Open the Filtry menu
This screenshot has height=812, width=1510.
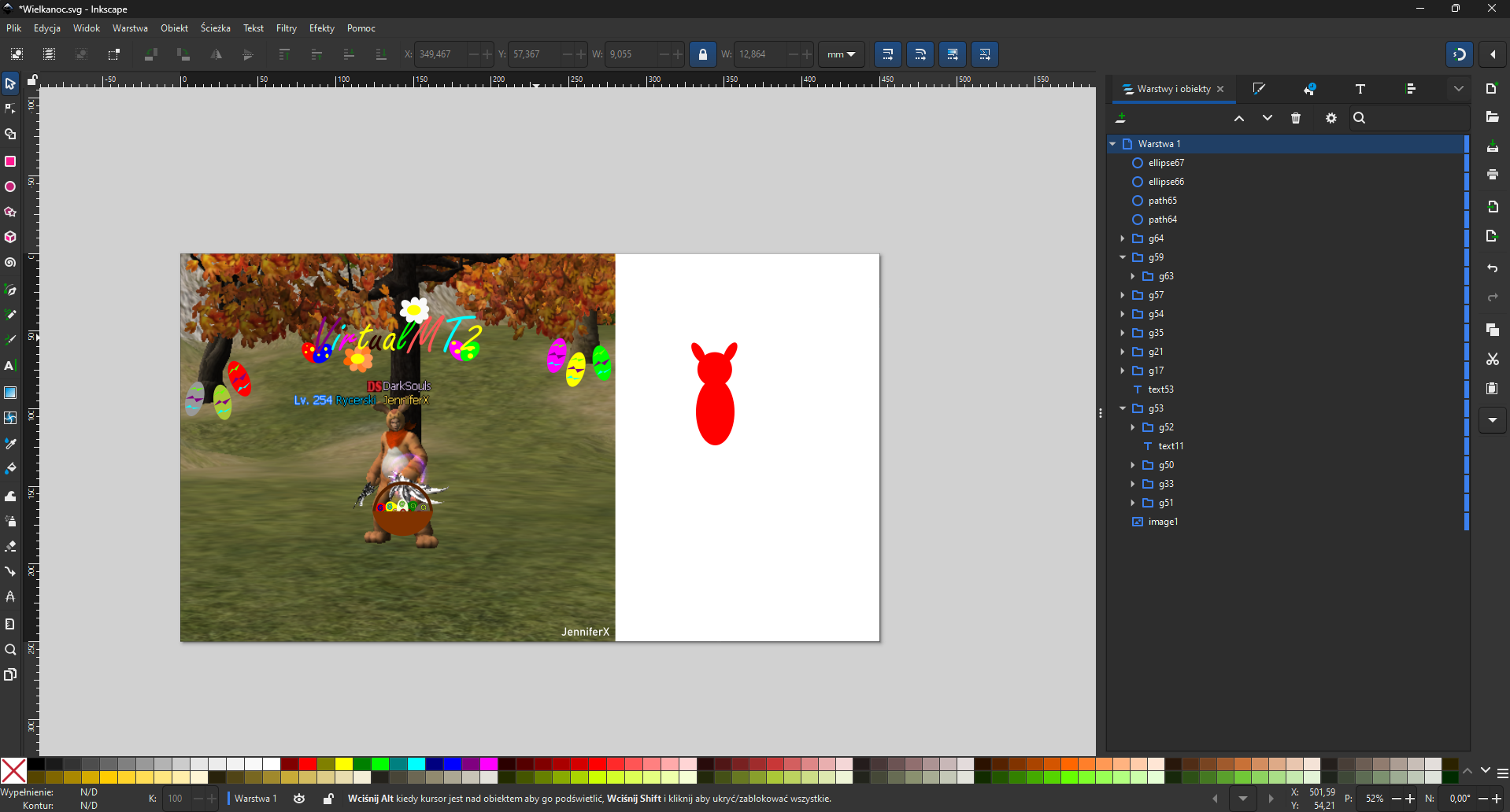click(x=286, y=28)
